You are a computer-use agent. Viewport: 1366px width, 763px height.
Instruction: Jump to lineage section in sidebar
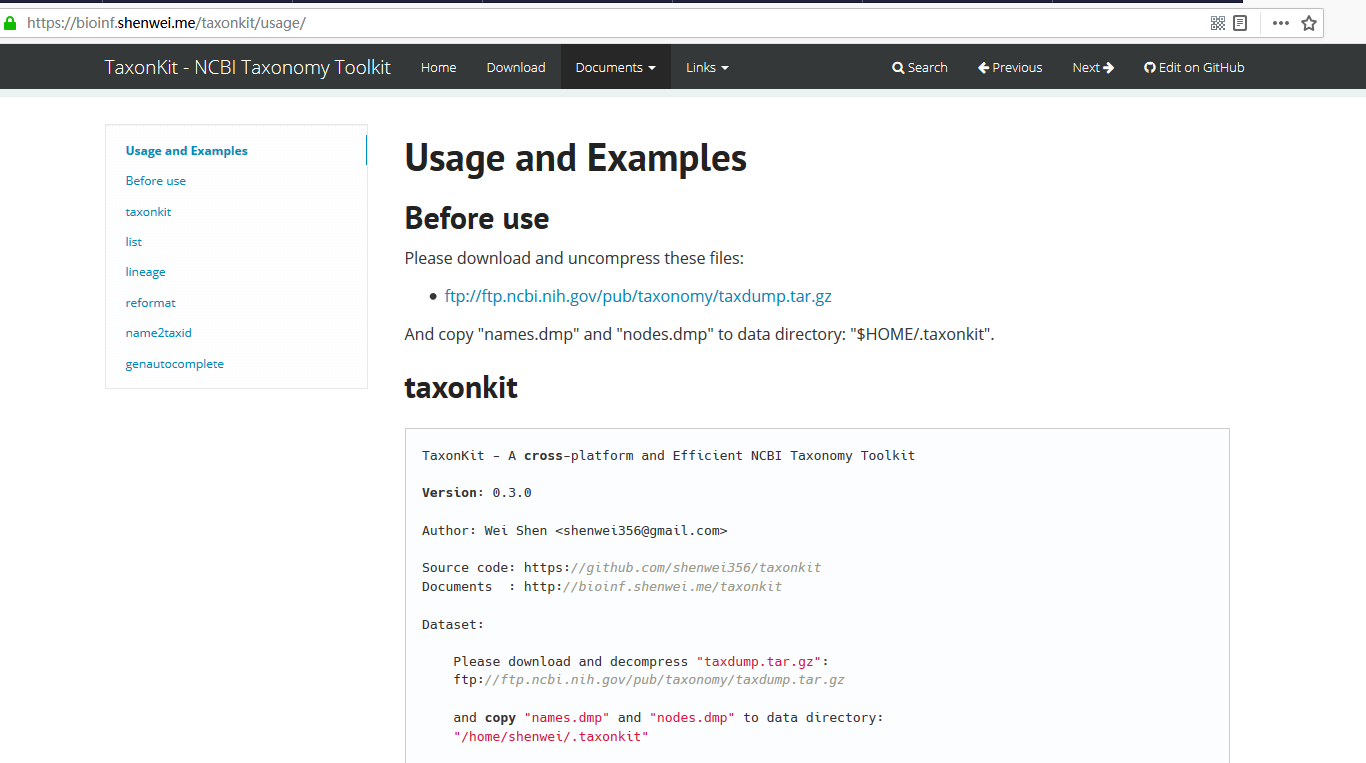(146, 272)
